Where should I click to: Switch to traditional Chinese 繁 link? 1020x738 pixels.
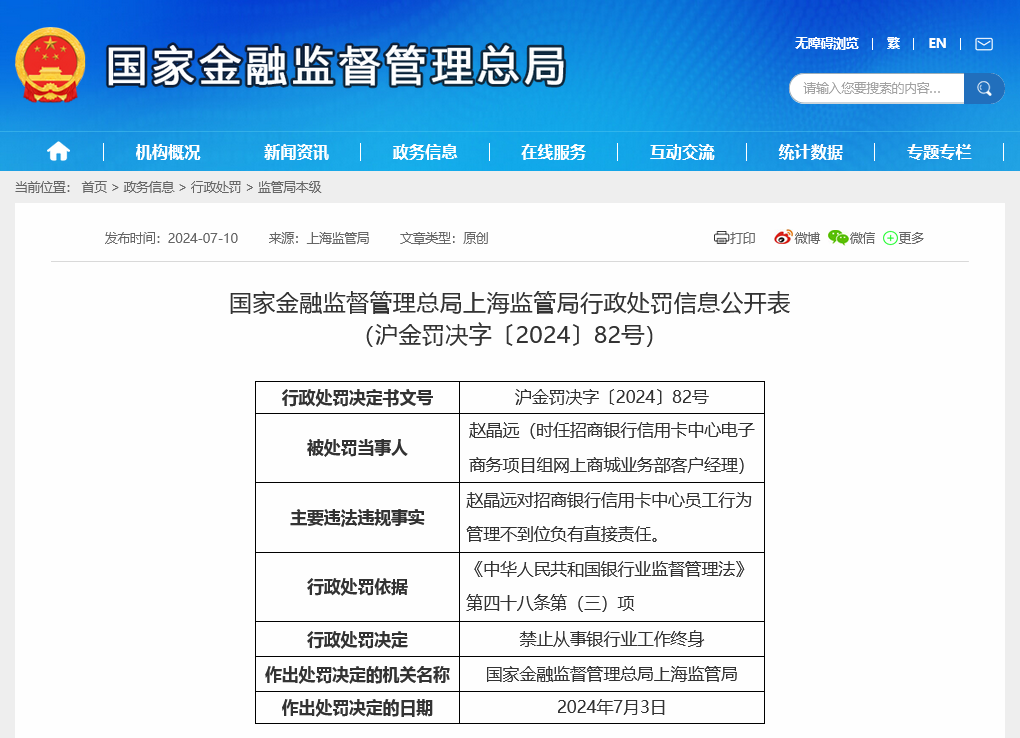(x=893, y=44)
